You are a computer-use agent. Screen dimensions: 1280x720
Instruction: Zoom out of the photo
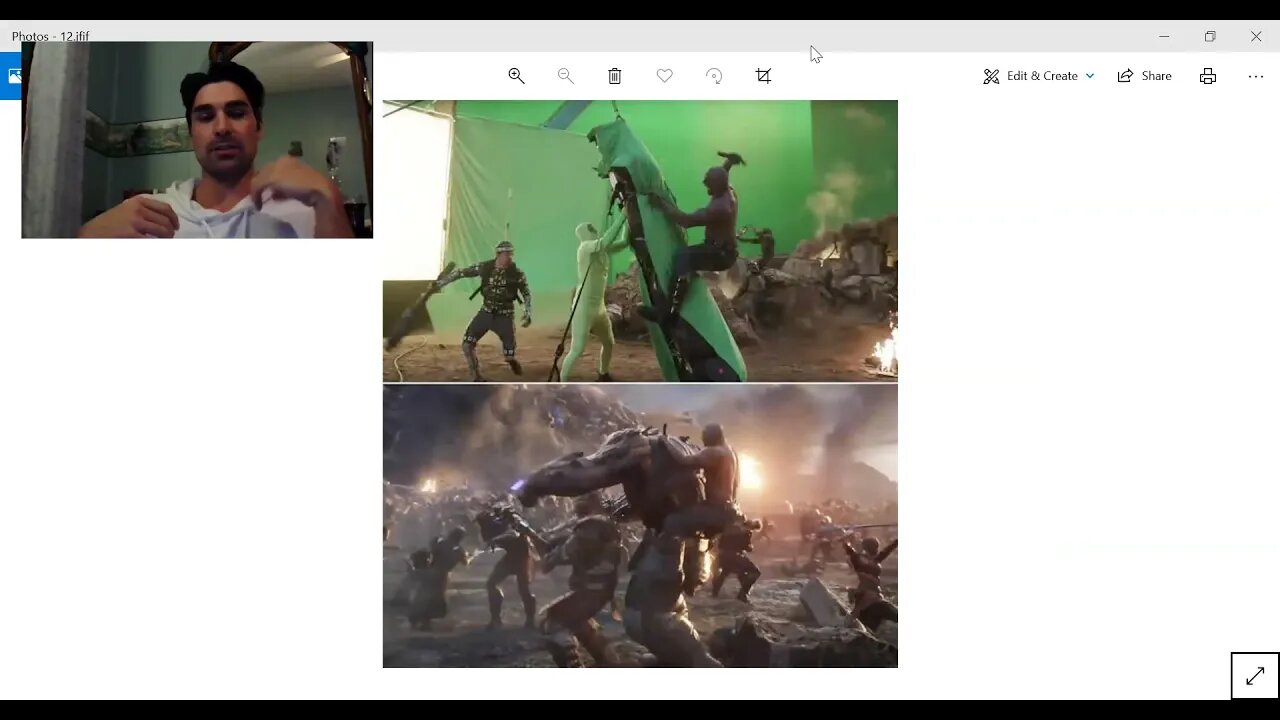[565, 76]
